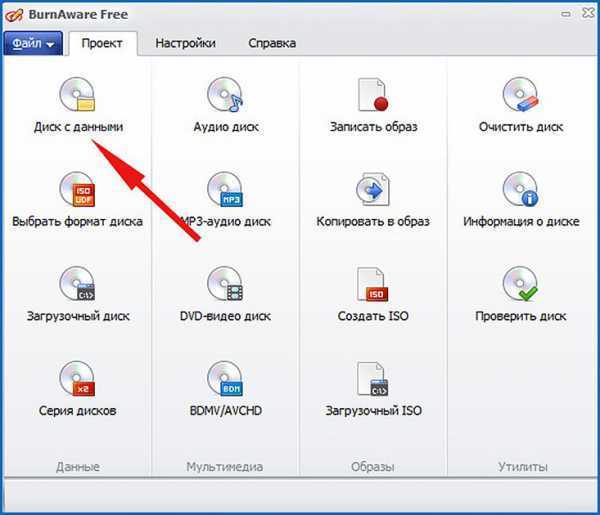Switch to the Проект tab
600x515 pixels.
102,43
